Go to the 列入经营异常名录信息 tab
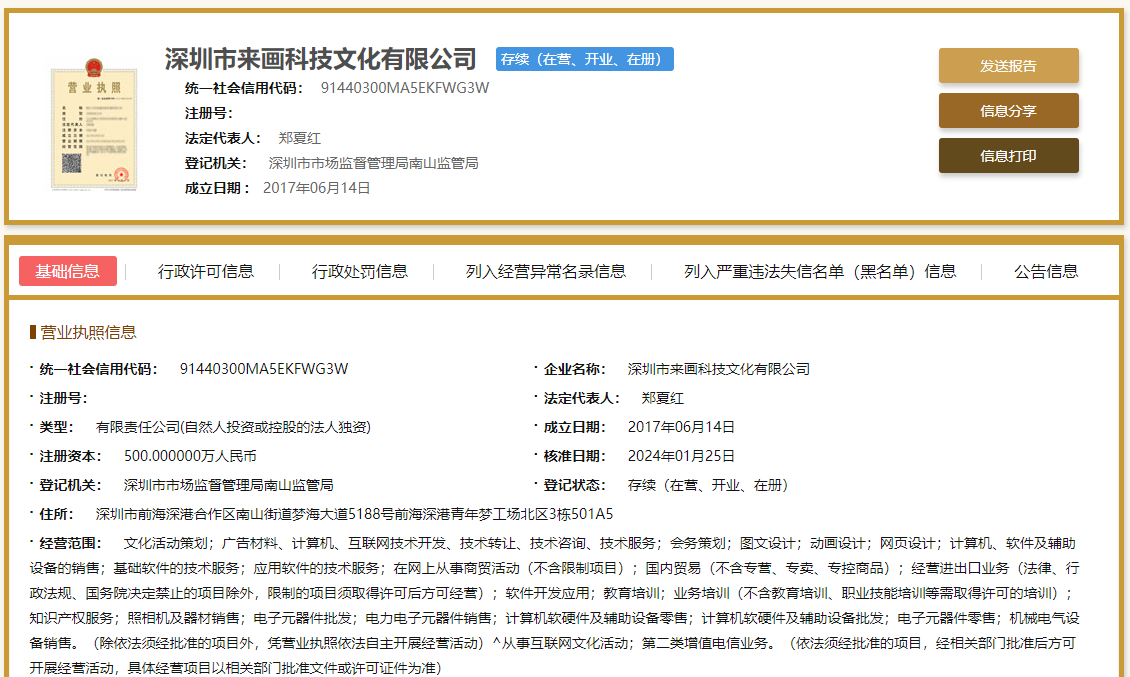Screen dimensions: 1130x677 (x=546, y=271)
